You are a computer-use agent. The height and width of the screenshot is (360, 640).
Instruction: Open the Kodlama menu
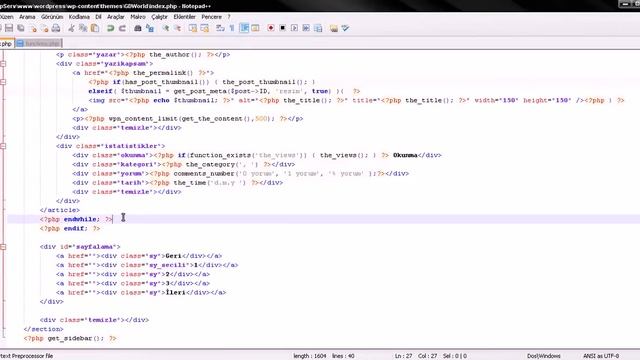pyautogui.click(x=79, y=17)
